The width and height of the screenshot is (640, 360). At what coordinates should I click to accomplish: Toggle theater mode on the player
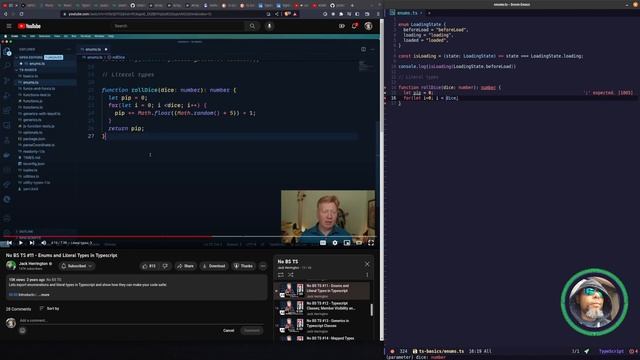(x=359, y=243)
